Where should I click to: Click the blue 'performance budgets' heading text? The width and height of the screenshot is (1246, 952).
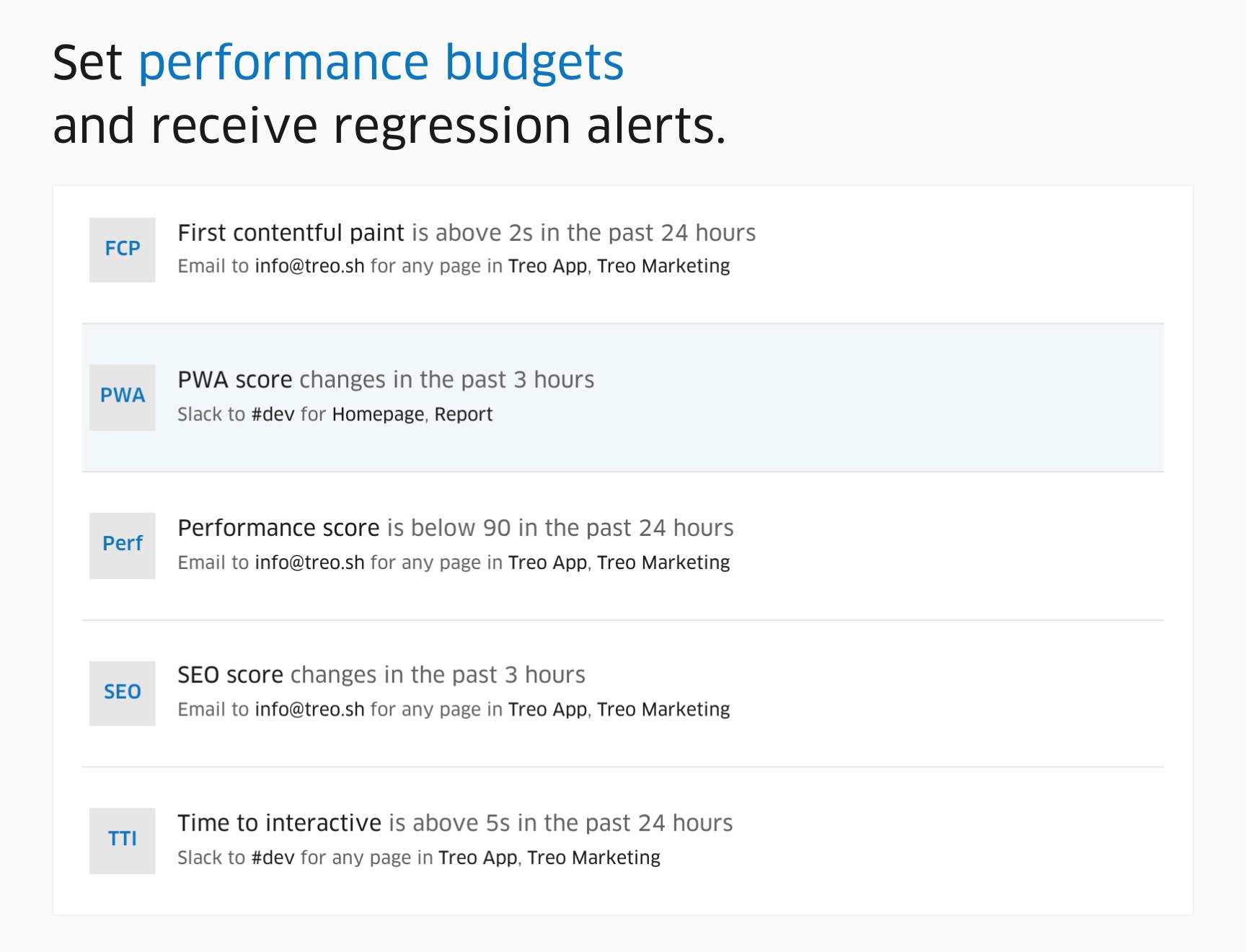click(x=381, y=63)
